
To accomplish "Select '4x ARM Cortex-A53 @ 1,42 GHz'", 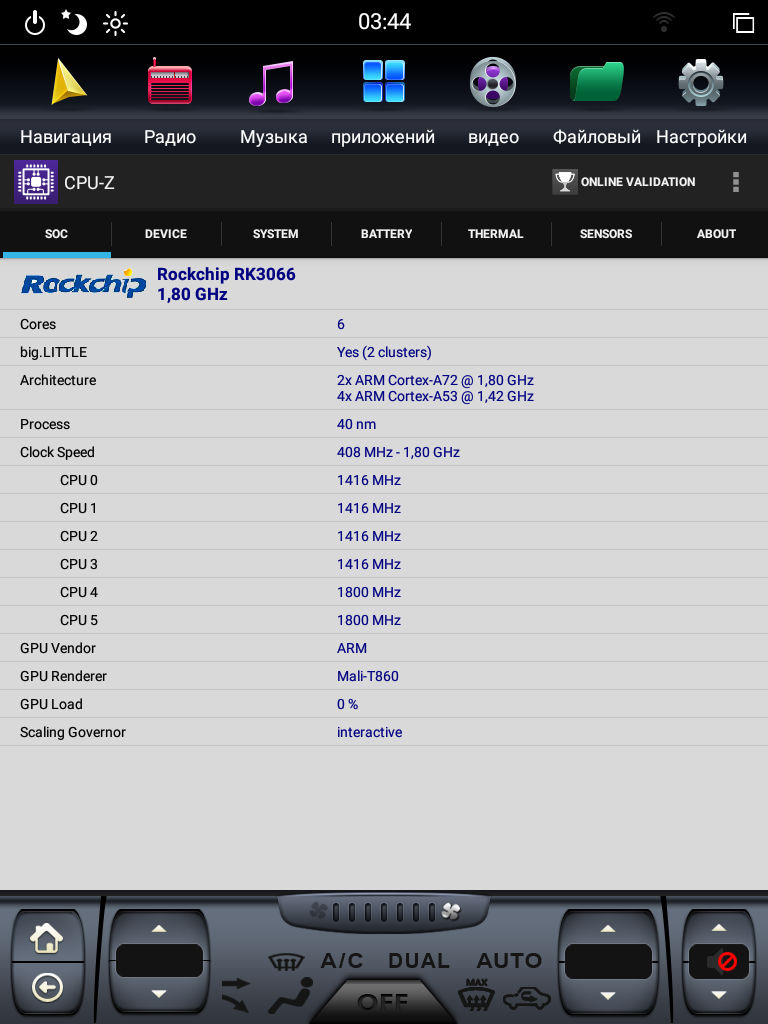I will tap(435, 396).
